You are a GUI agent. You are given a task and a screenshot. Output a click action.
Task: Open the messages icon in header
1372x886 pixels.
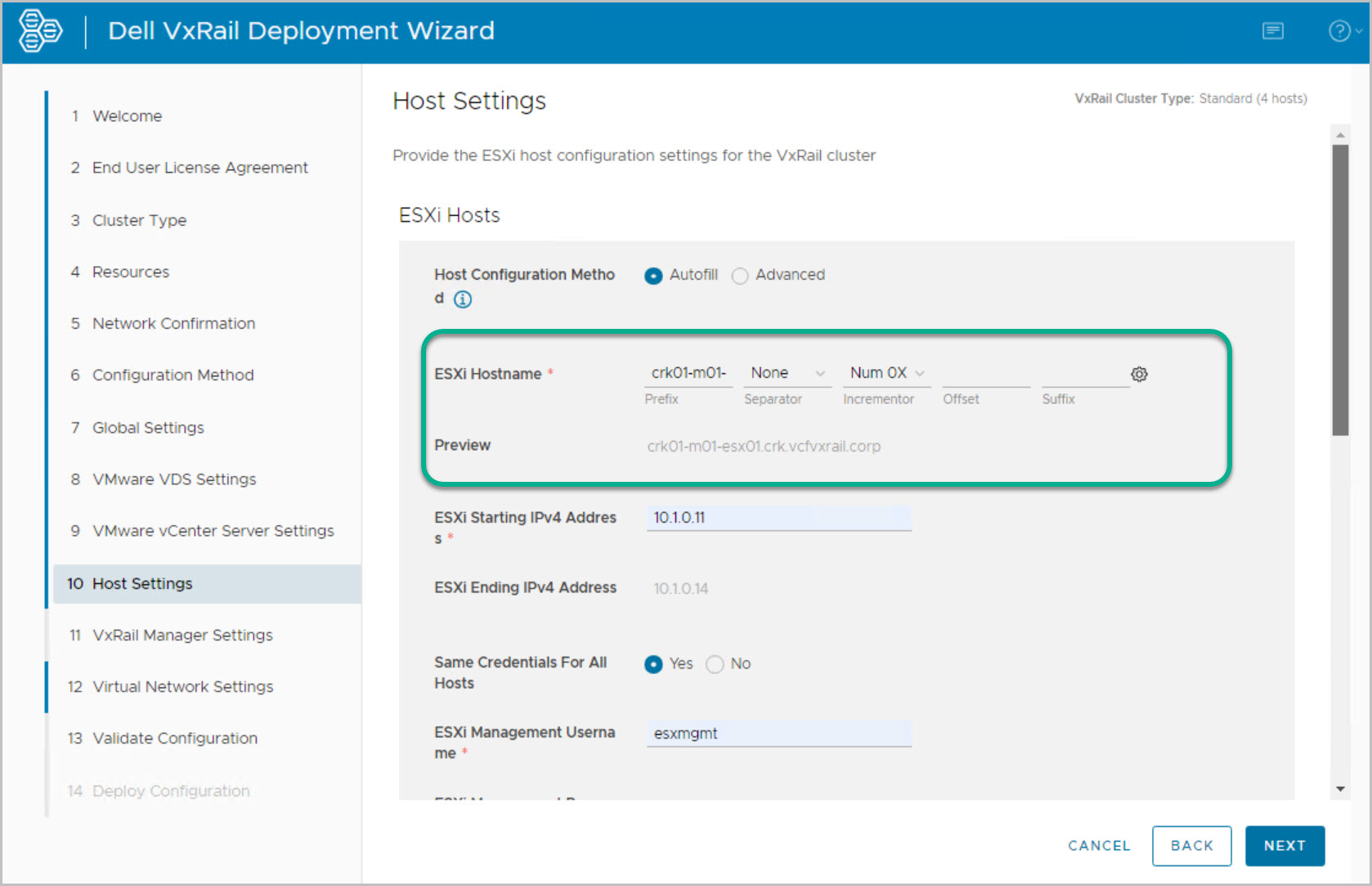click(x=1272, y=31)
